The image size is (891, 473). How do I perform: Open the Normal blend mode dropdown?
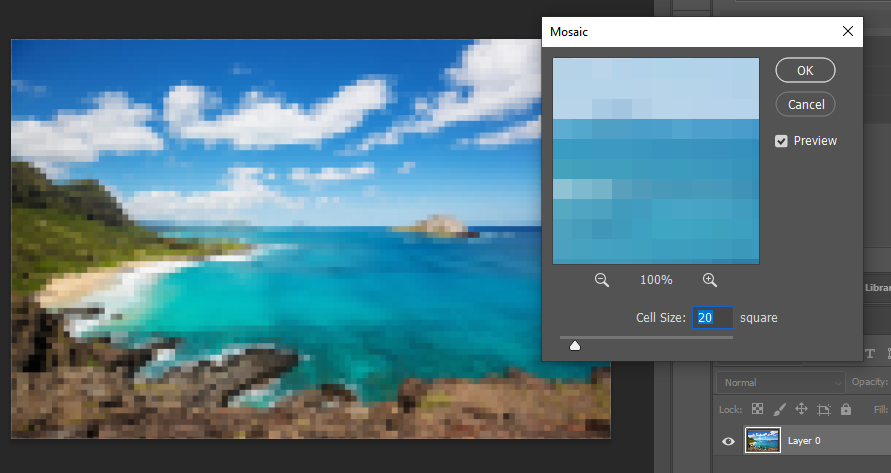pyautogui.click(x=780, y=382)
